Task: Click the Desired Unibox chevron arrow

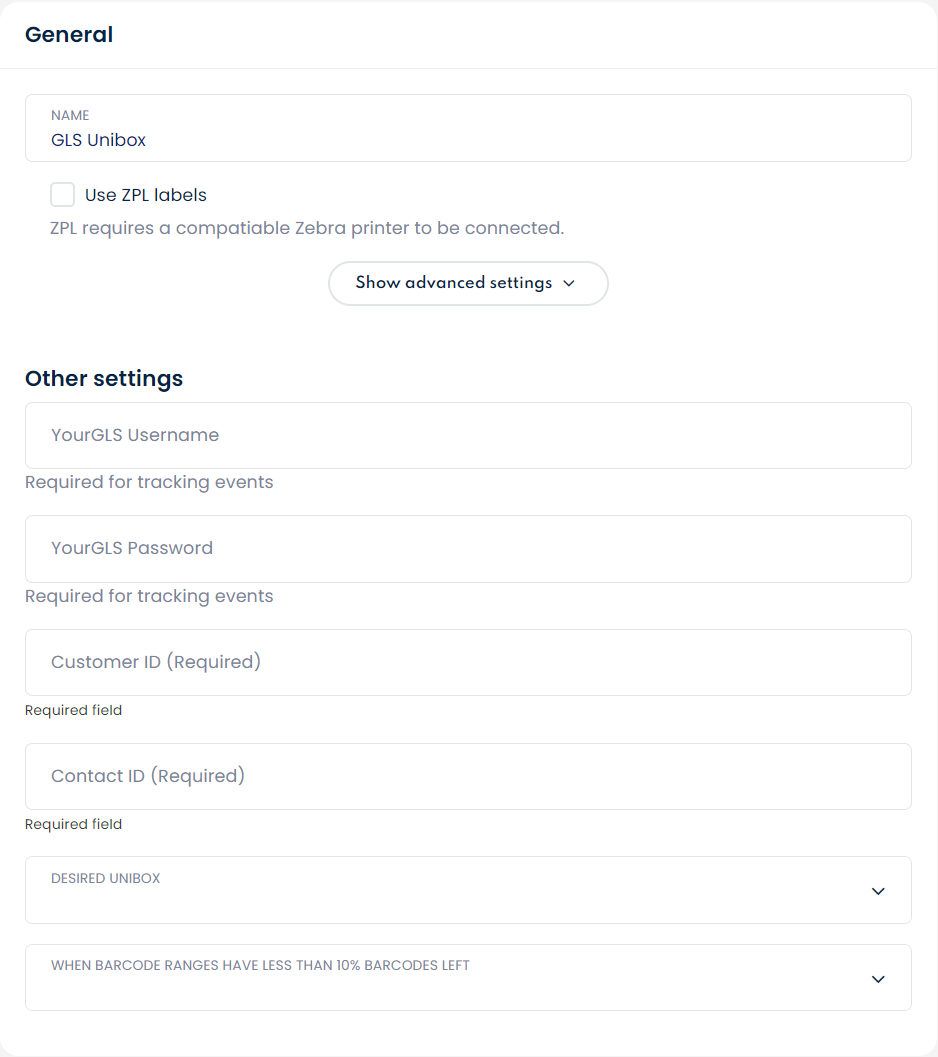Action: tap(878, 891)
